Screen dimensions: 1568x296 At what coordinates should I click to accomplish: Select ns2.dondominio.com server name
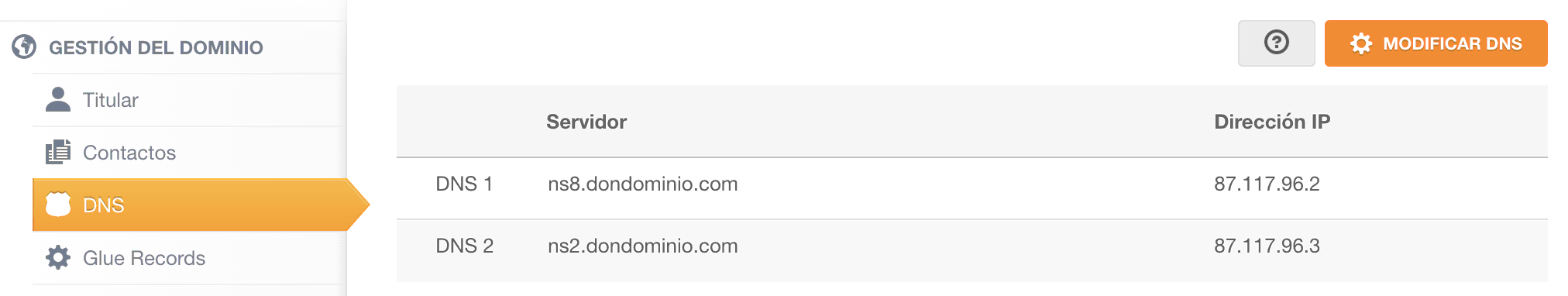(x=643, y=246)
